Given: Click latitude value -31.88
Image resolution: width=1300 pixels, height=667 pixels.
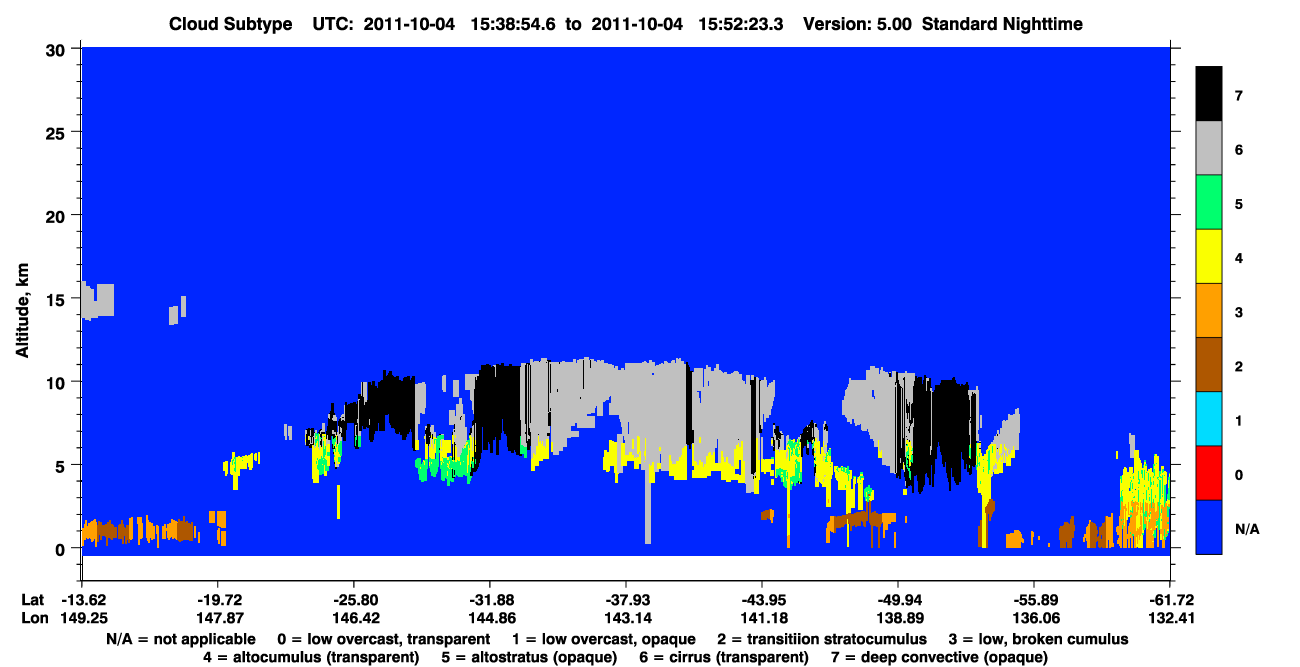Looking at the screenshot, I should pyautogui.click(x=490, y=600).
